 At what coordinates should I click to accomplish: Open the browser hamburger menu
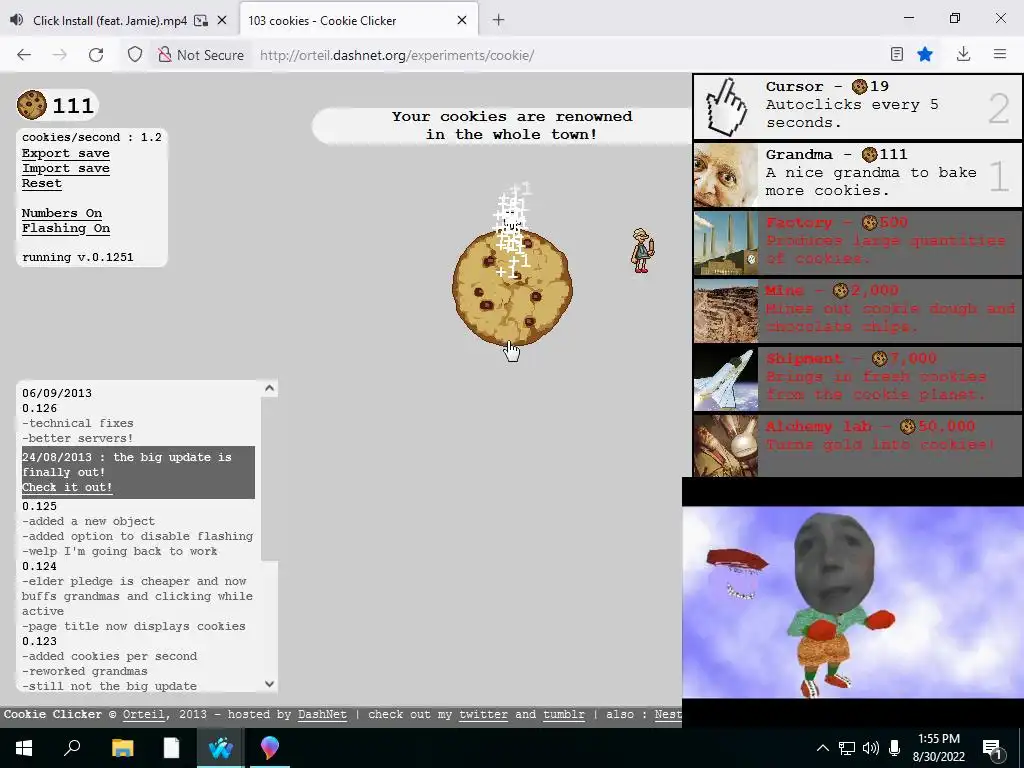click(x=1000, y=54)
